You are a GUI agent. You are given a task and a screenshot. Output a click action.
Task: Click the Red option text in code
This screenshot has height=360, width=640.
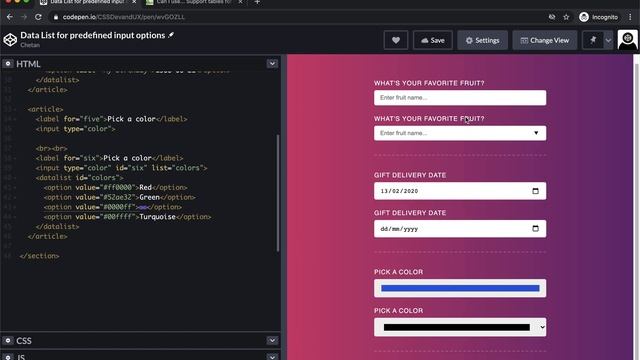(145, 187)
